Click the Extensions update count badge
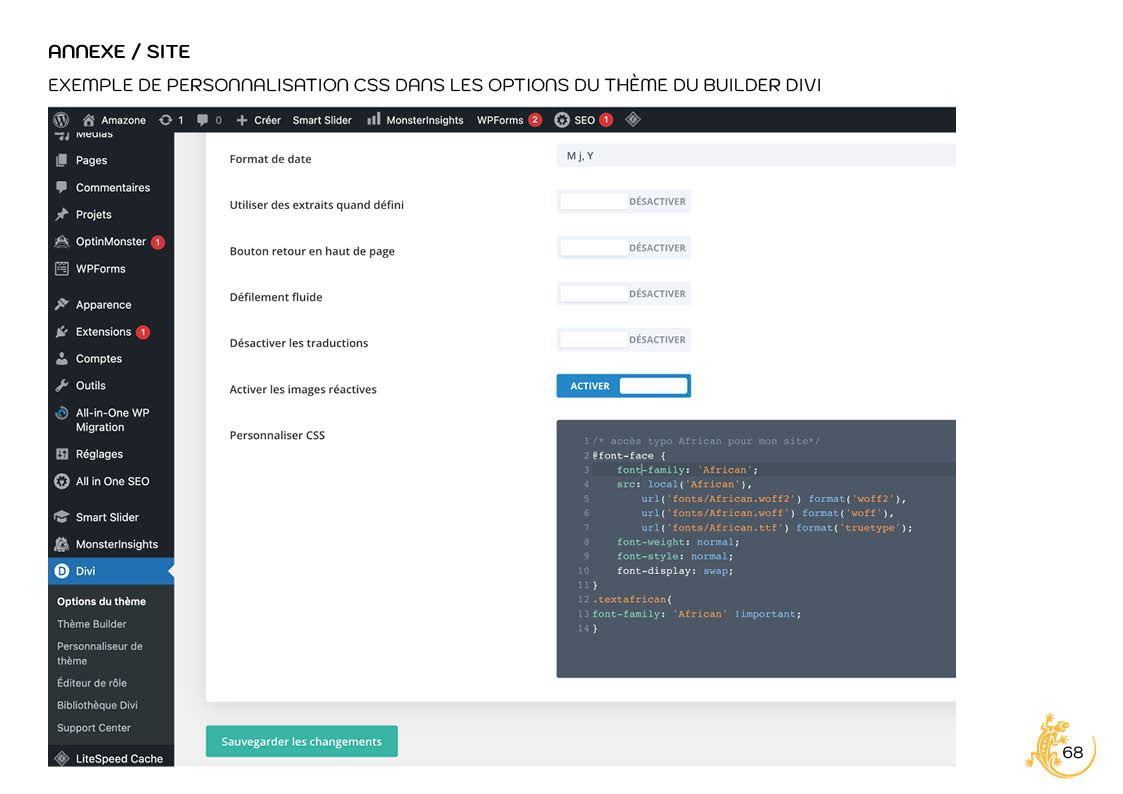The height and width of the screenshot is (794, 1123). click(143, 332)
